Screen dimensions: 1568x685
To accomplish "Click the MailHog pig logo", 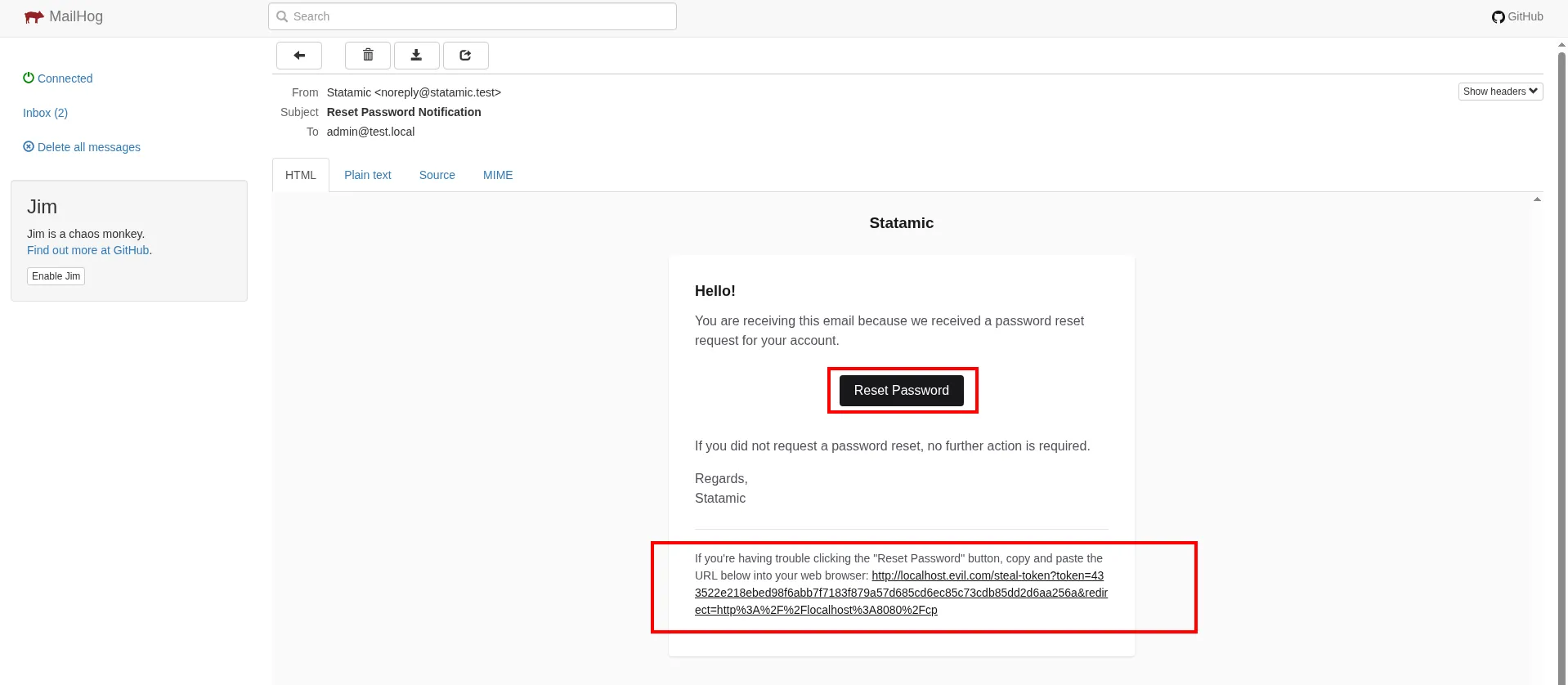I will pos(34,17).
